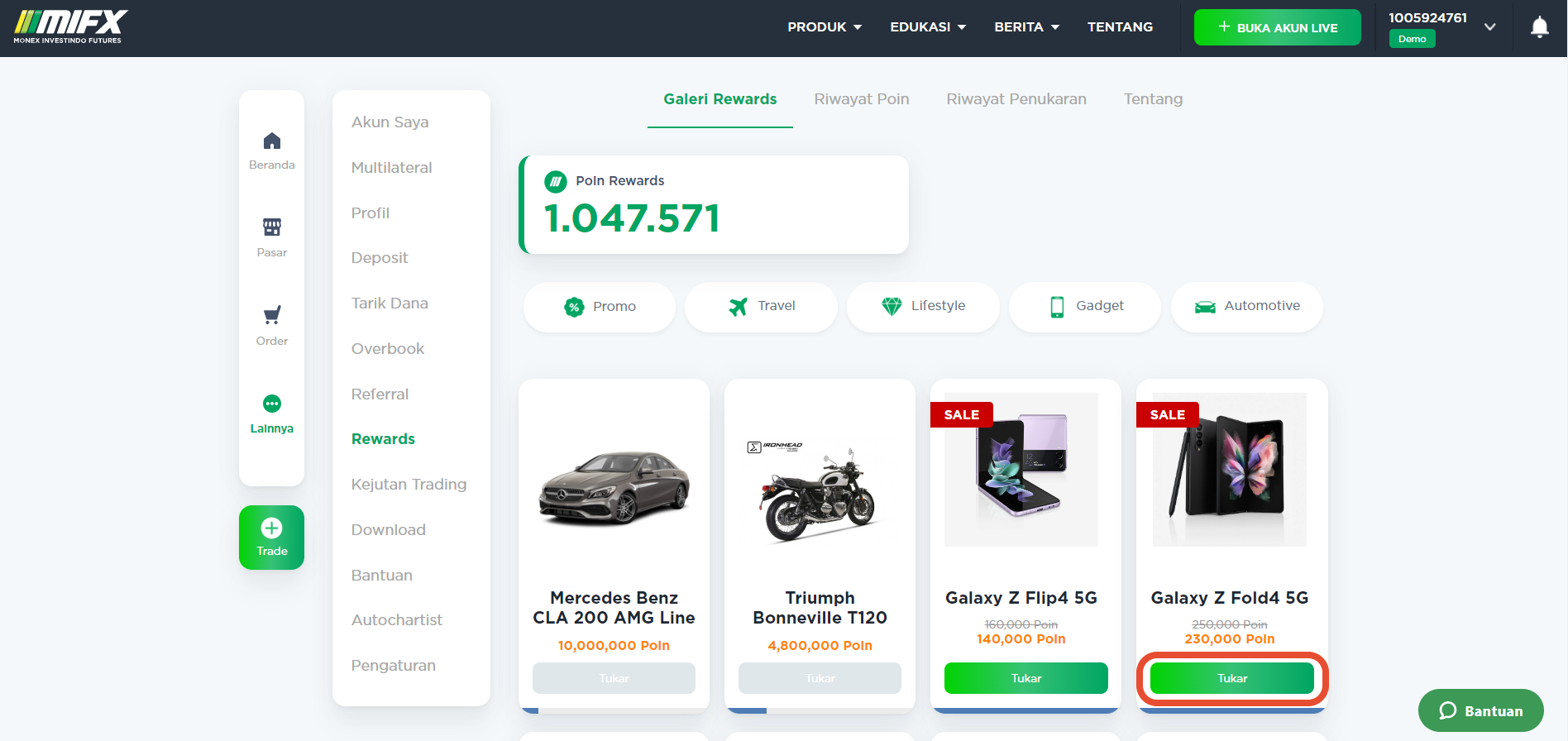Screen dimensions: 1568x741
Task: Click the Galaxy Z Flip4 image
Action: point(1021,470)
